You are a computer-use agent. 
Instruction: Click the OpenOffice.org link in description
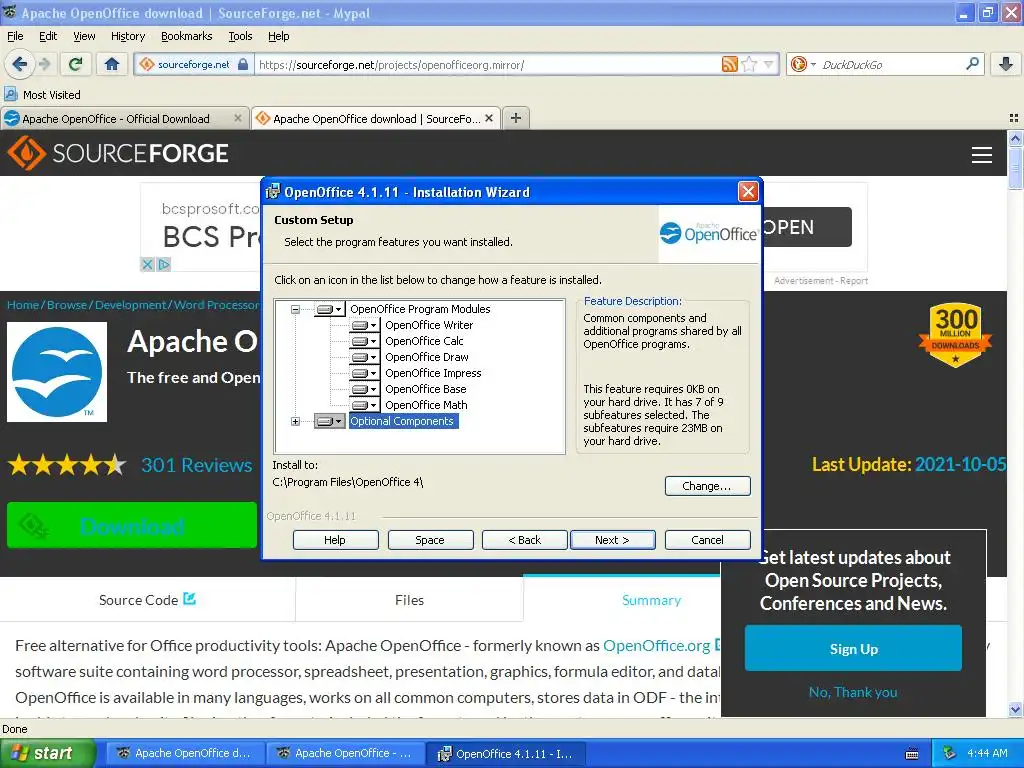[x=656, y=645]
